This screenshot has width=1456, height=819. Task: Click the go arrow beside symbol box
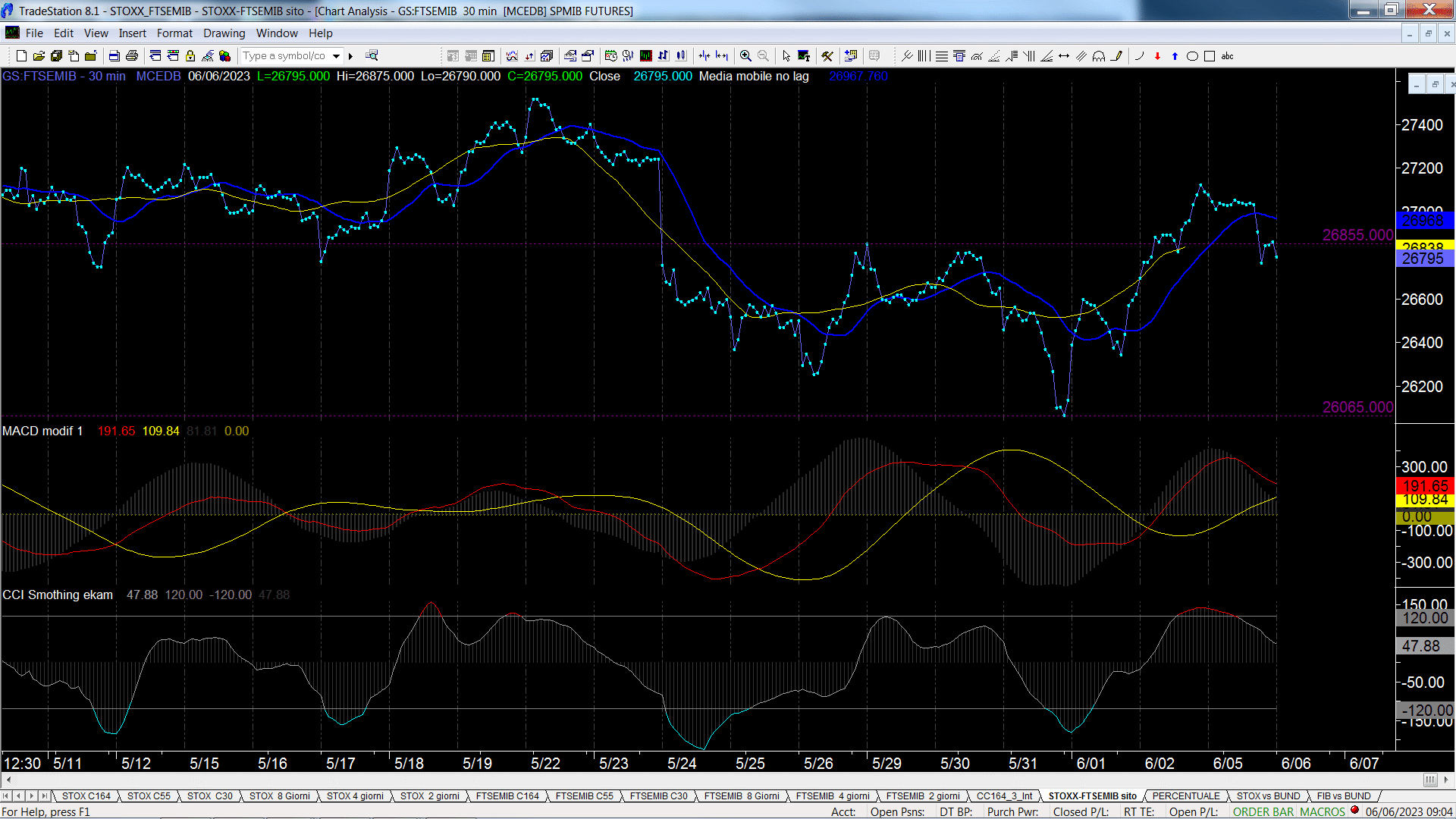pos(350,55)
